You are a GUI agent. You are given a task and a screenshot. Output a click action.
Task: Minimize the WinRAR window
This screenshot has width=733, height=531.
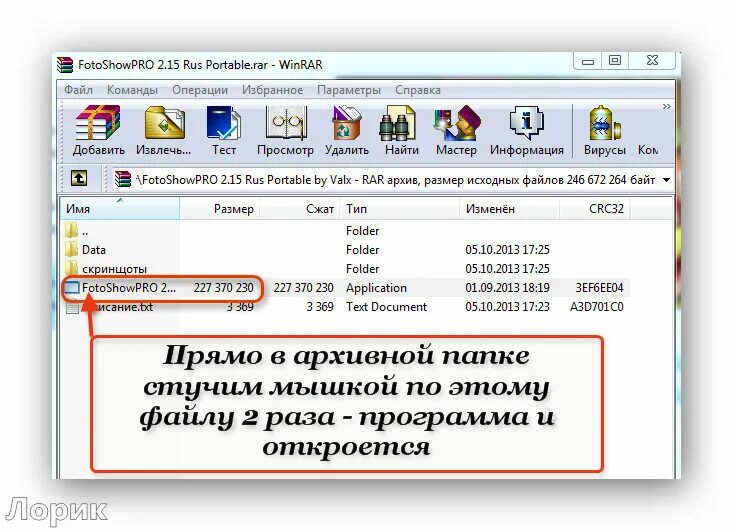(588, 61)
